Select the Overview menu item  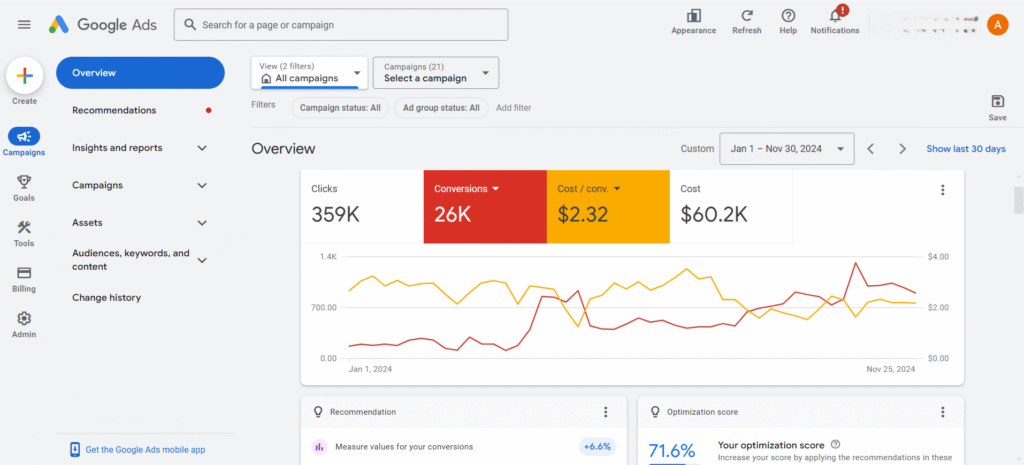(x=140, y=72)
